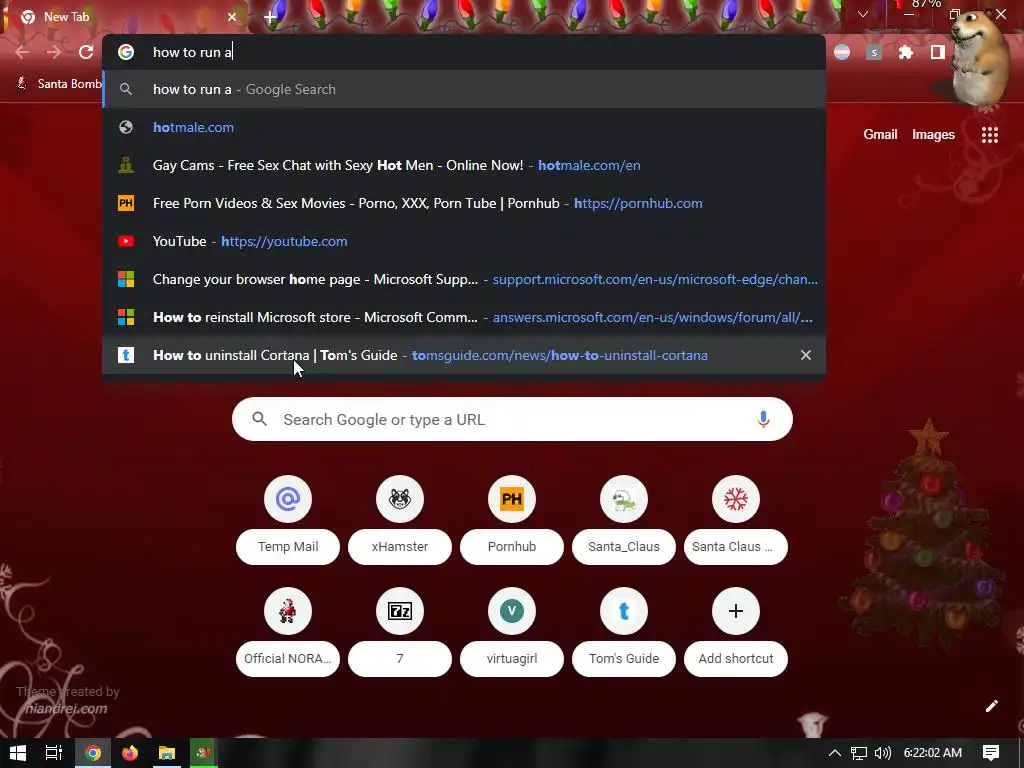
Task: Start voice search with the microphone
Action: point(763,419)
